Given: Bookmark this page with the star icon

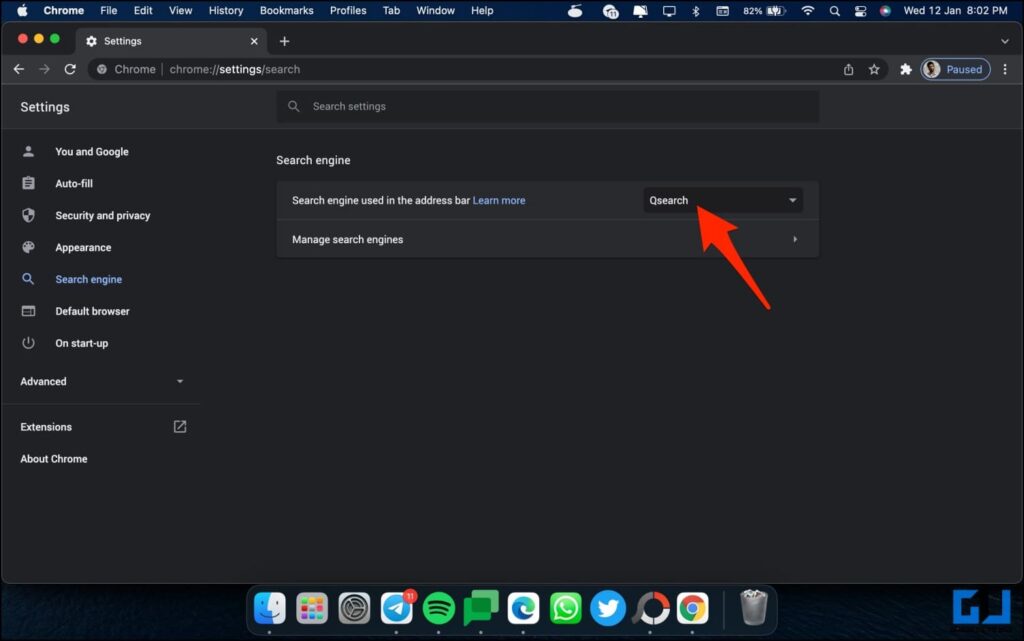Looking at the screenshot, I should 874,69.
